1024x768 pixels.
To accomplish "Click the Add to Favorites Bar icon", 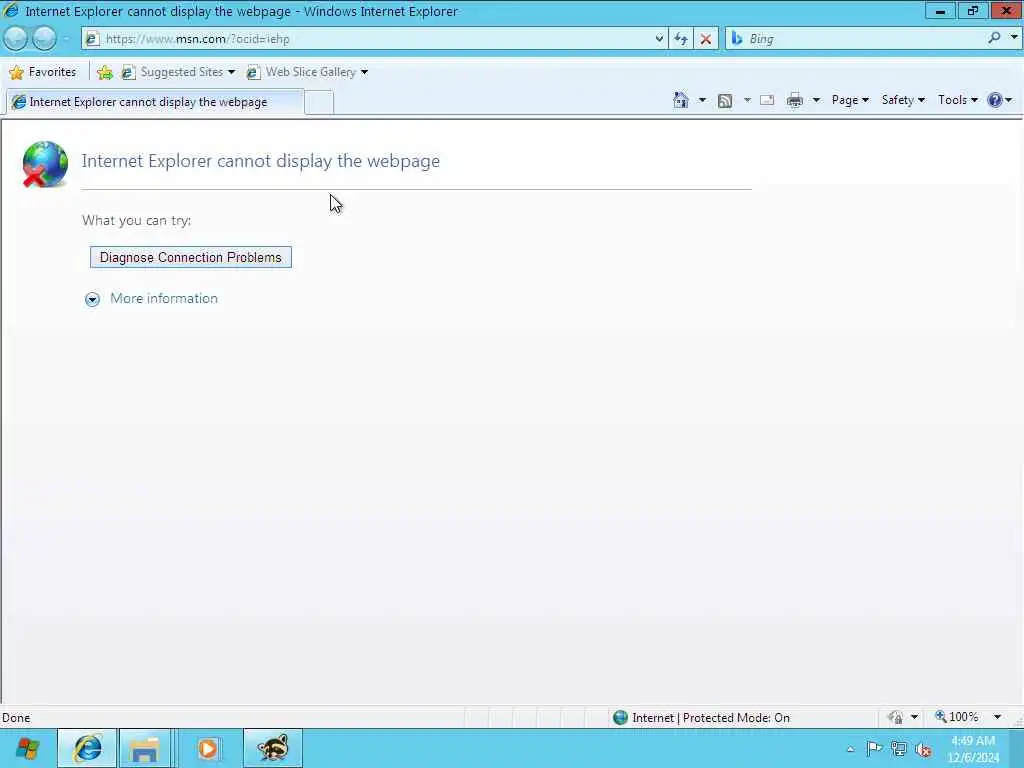I will [104, 72].
